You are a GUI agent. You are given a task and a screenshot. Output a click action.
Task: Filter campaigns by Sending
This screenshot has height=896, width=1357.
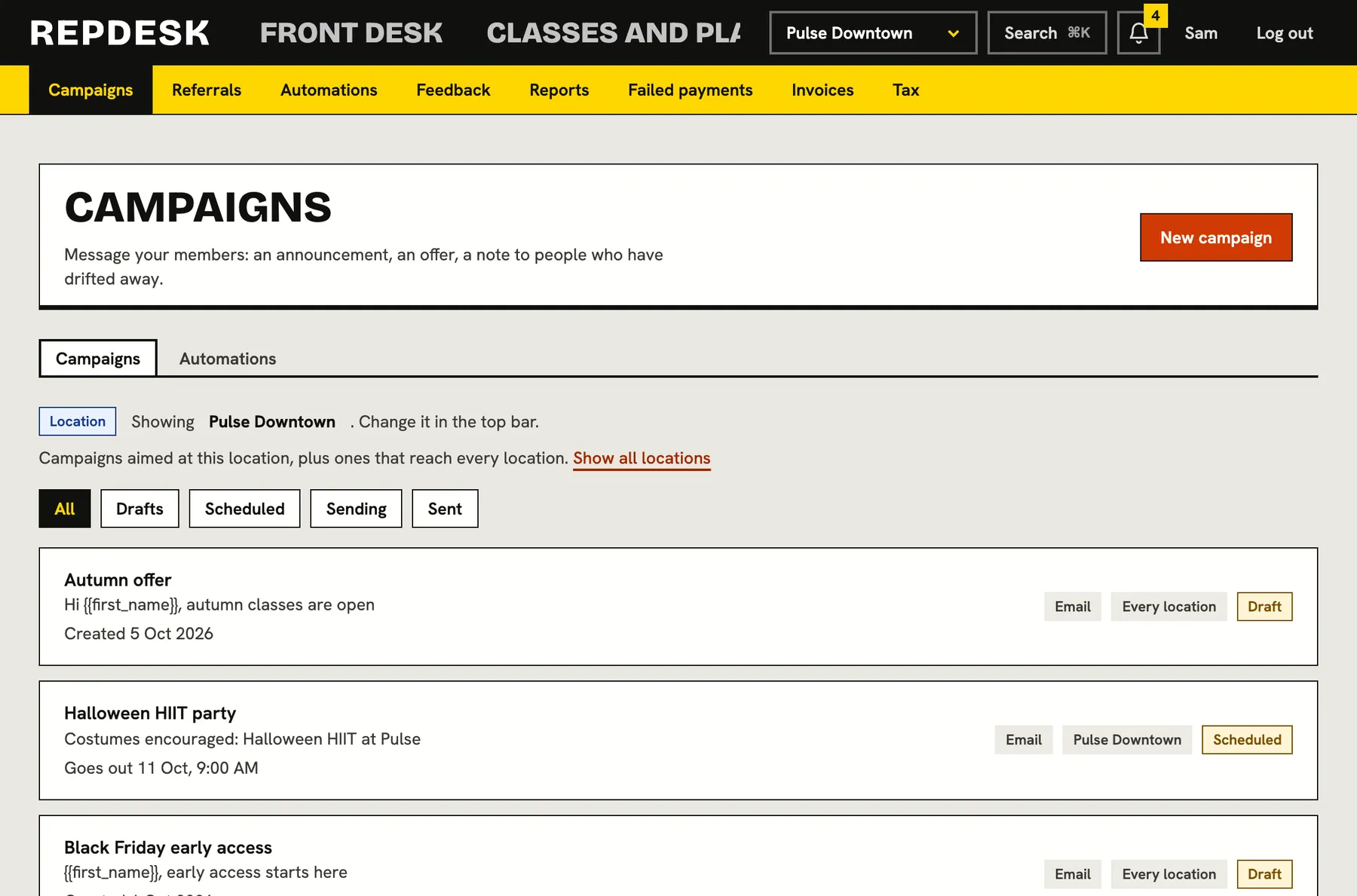[x=356, y=509]
